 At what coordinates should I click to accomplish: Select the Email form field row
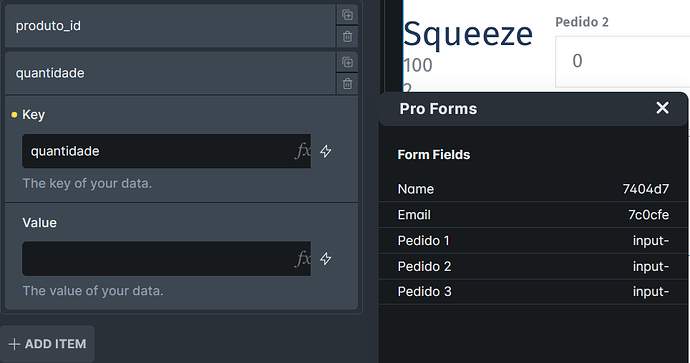pos(533,215)
